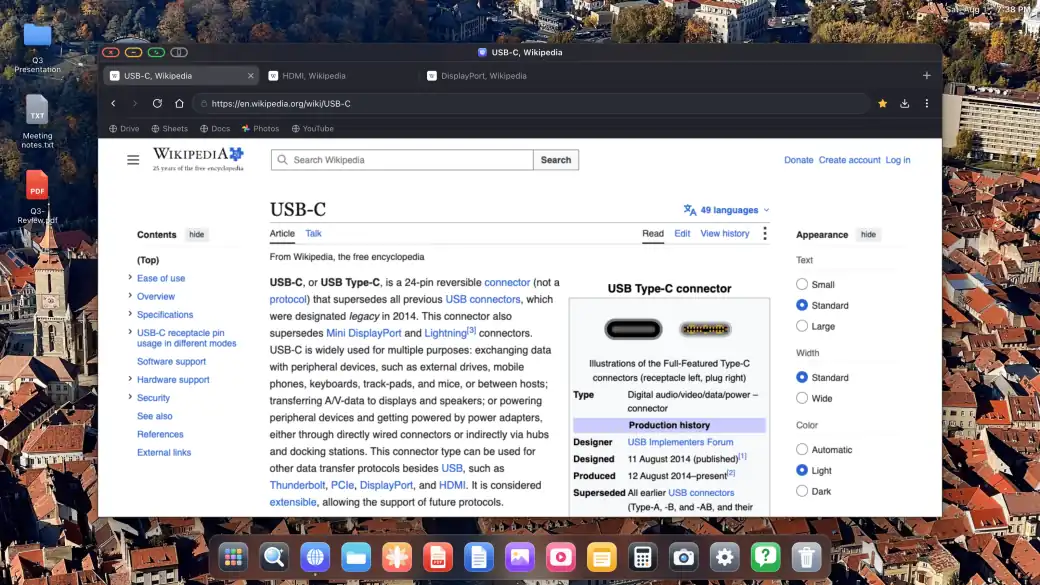Open the browser home page icon

coord(179,103)
